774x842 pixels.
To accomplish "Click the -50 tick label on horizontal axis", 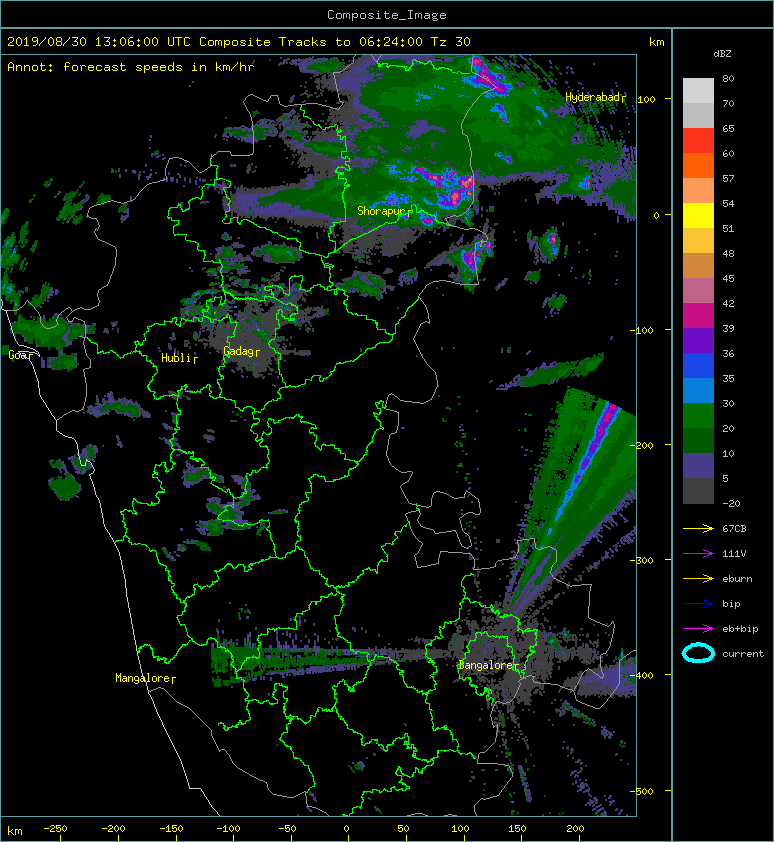I will pos(287,829).
